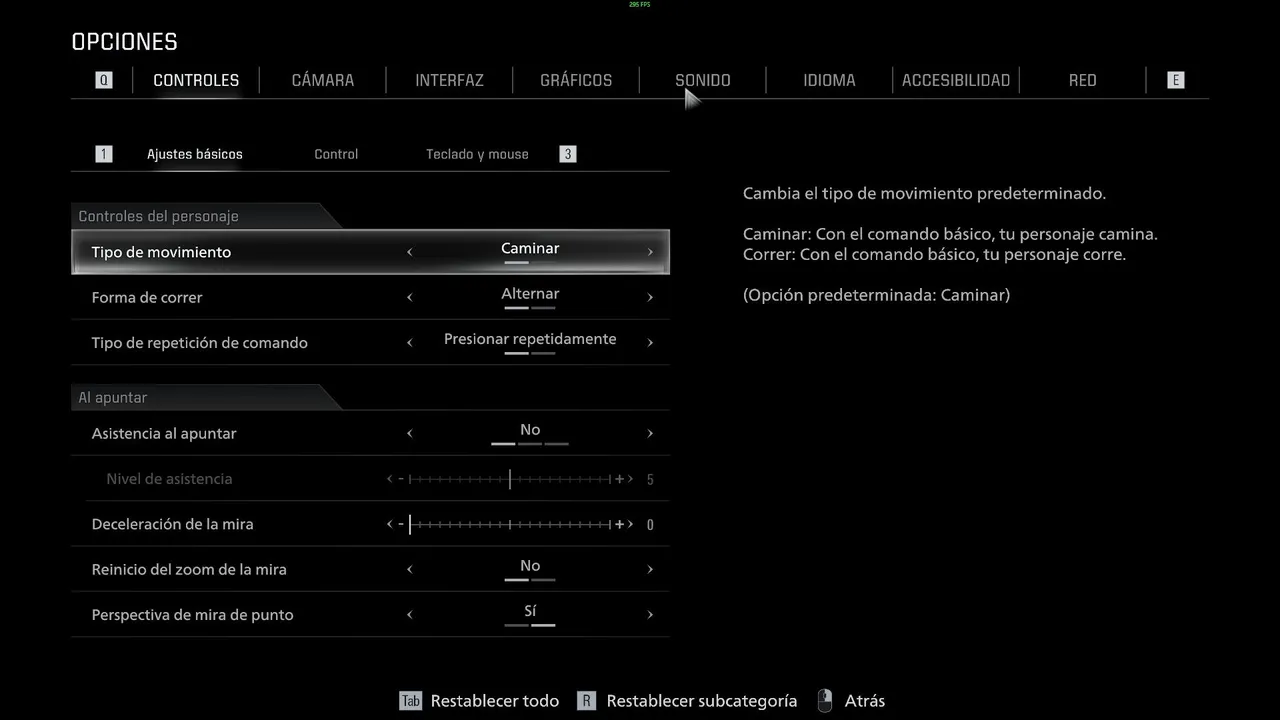
Task: Click the E key next-tab icon
Action: point(1176,80)
